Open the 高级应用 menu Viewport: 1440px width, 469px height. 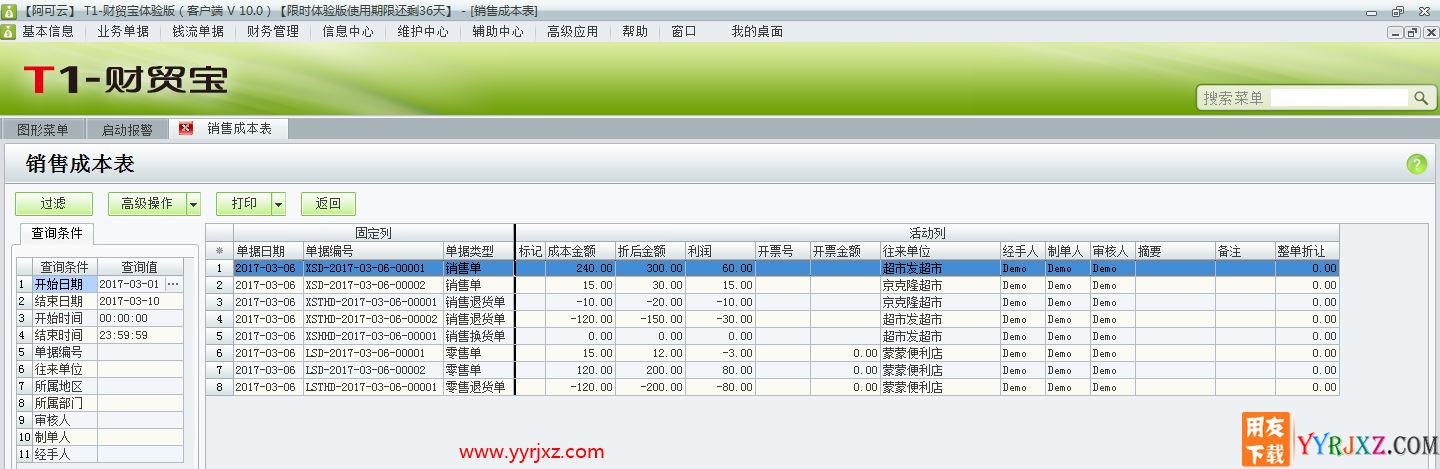click(x=573, y=32)
